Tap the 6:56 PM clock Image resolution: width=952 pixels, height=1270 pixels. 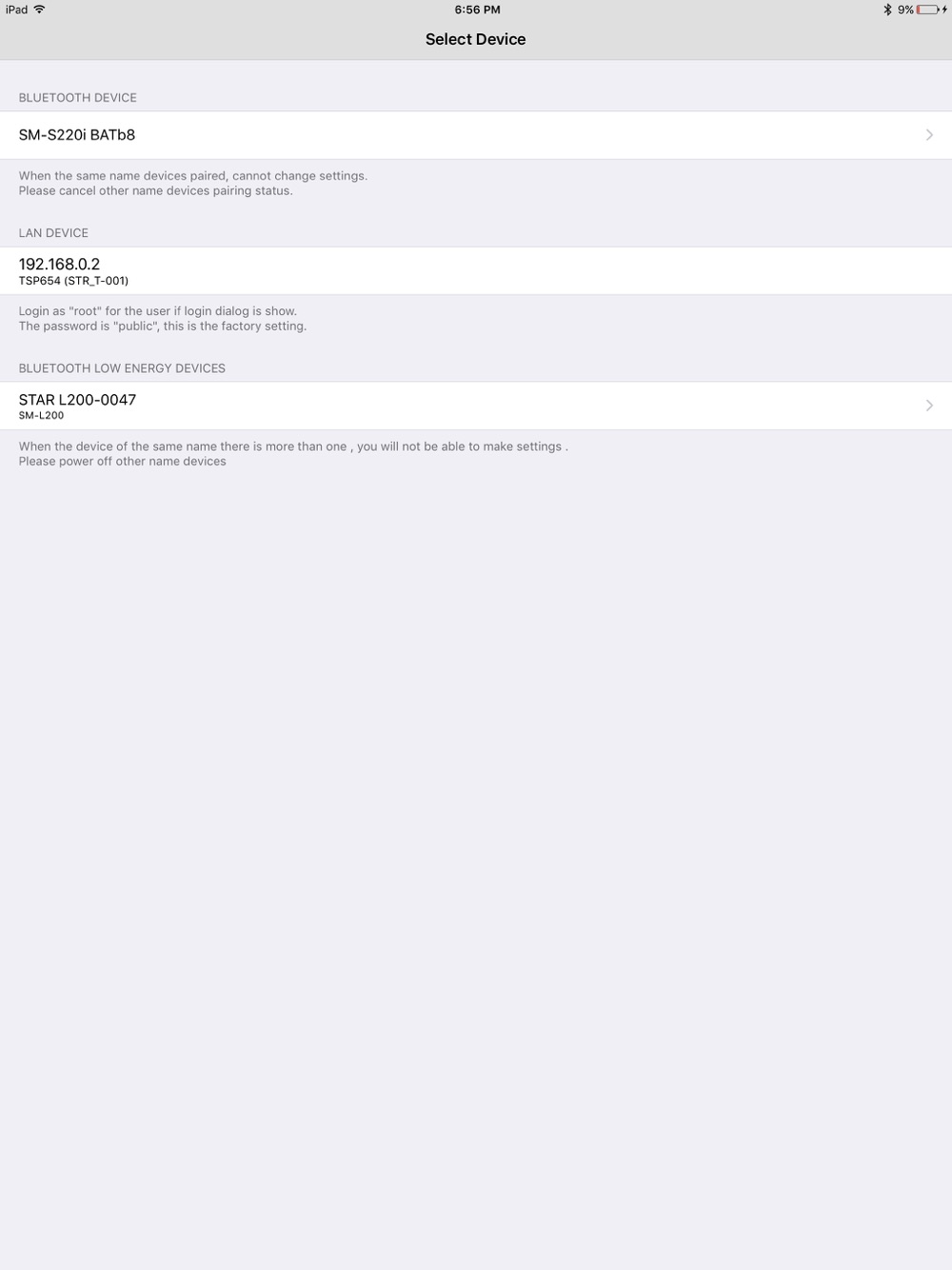477,10
